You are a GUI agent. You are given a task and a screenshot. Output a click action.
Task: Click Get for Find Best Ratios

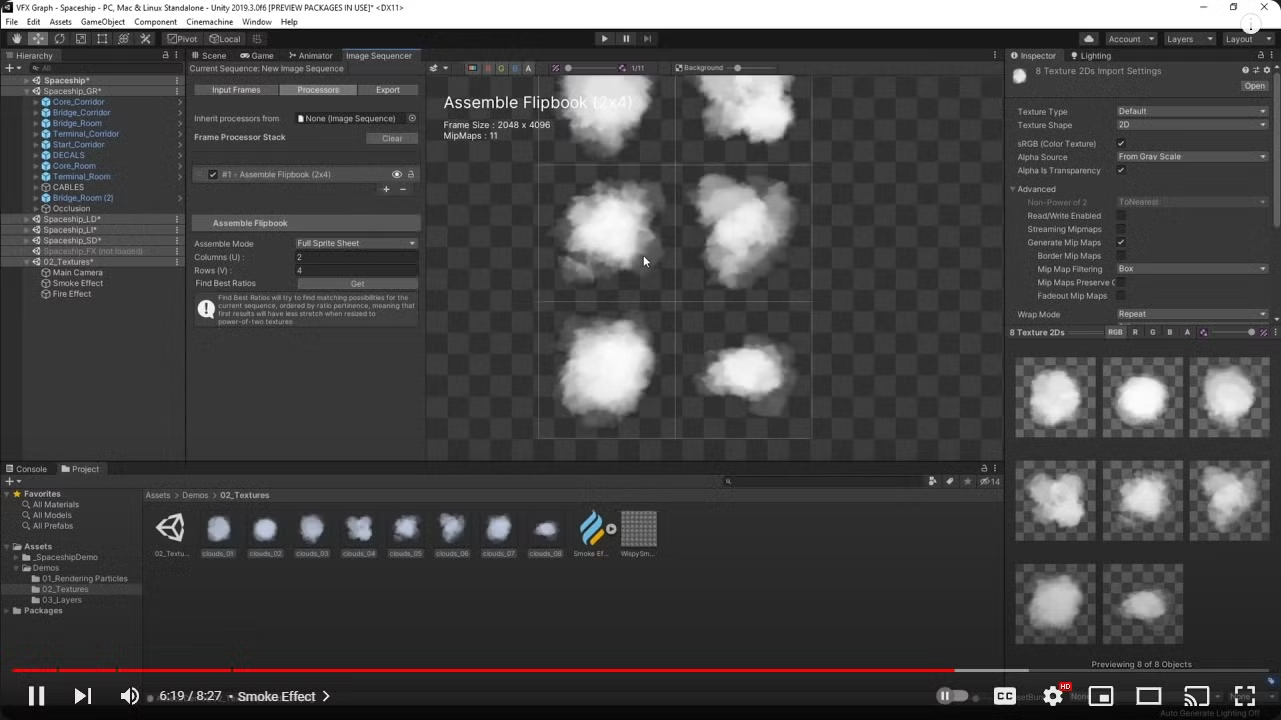point(357,284)
